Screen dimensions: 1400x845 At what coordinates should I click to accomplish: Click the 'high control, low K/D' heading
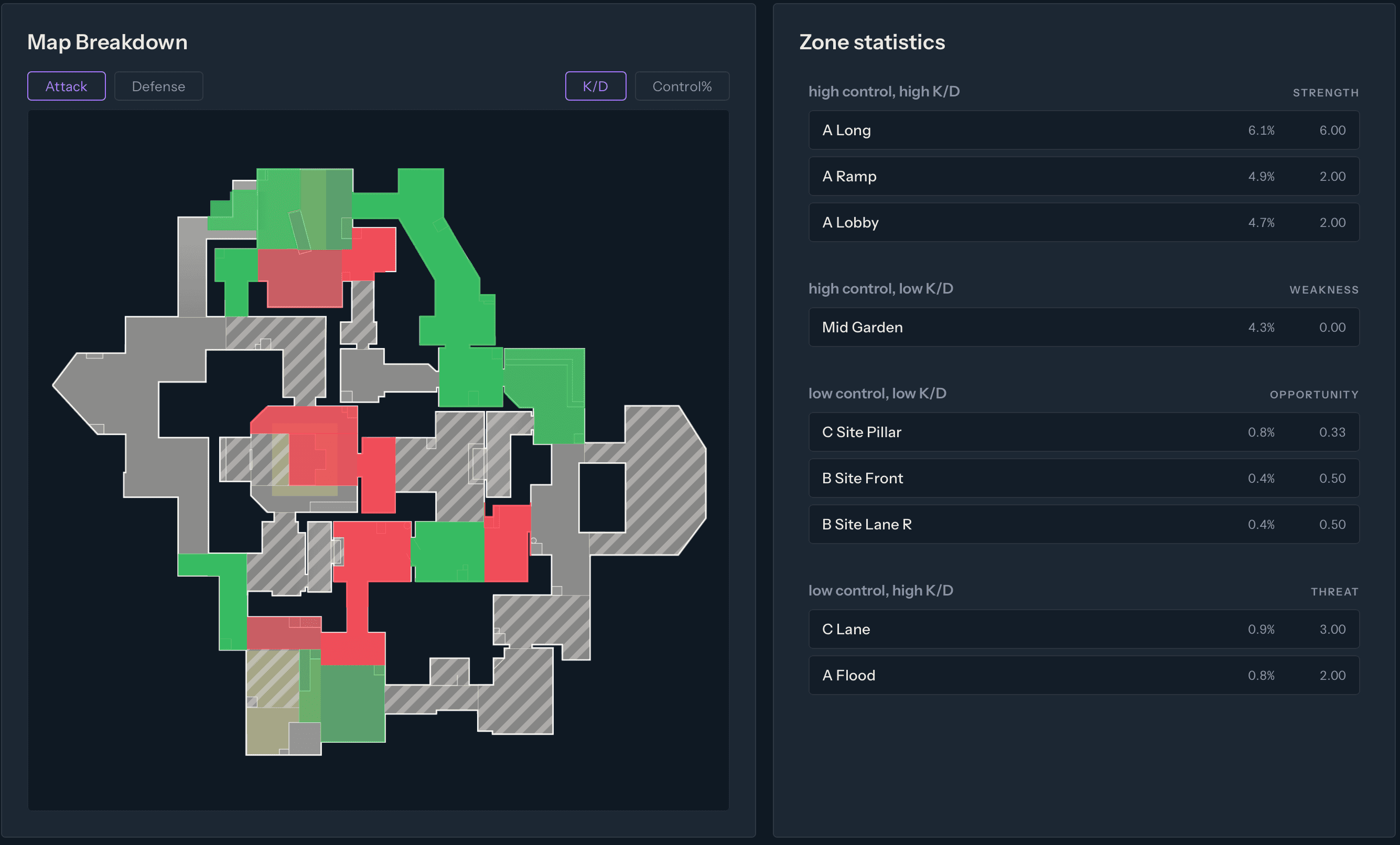(x=881, y=288)
